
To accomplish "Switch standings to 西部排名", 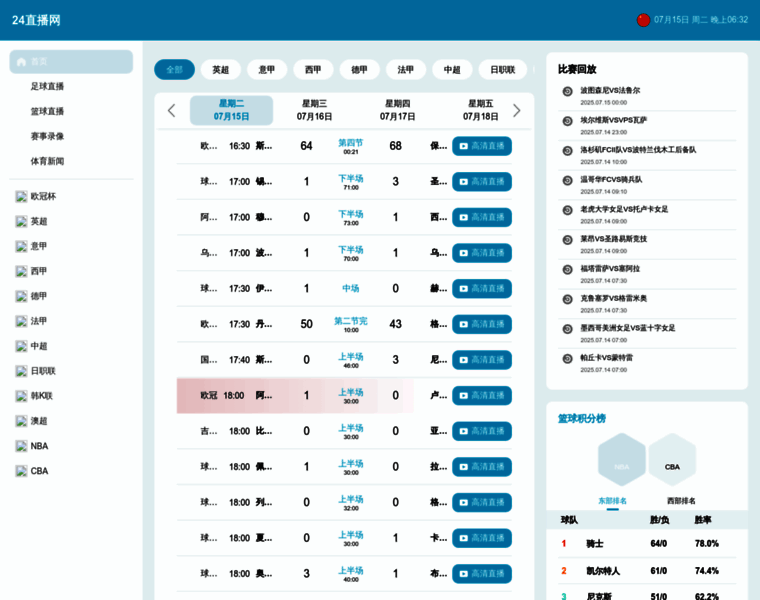I will click(681, 501).
